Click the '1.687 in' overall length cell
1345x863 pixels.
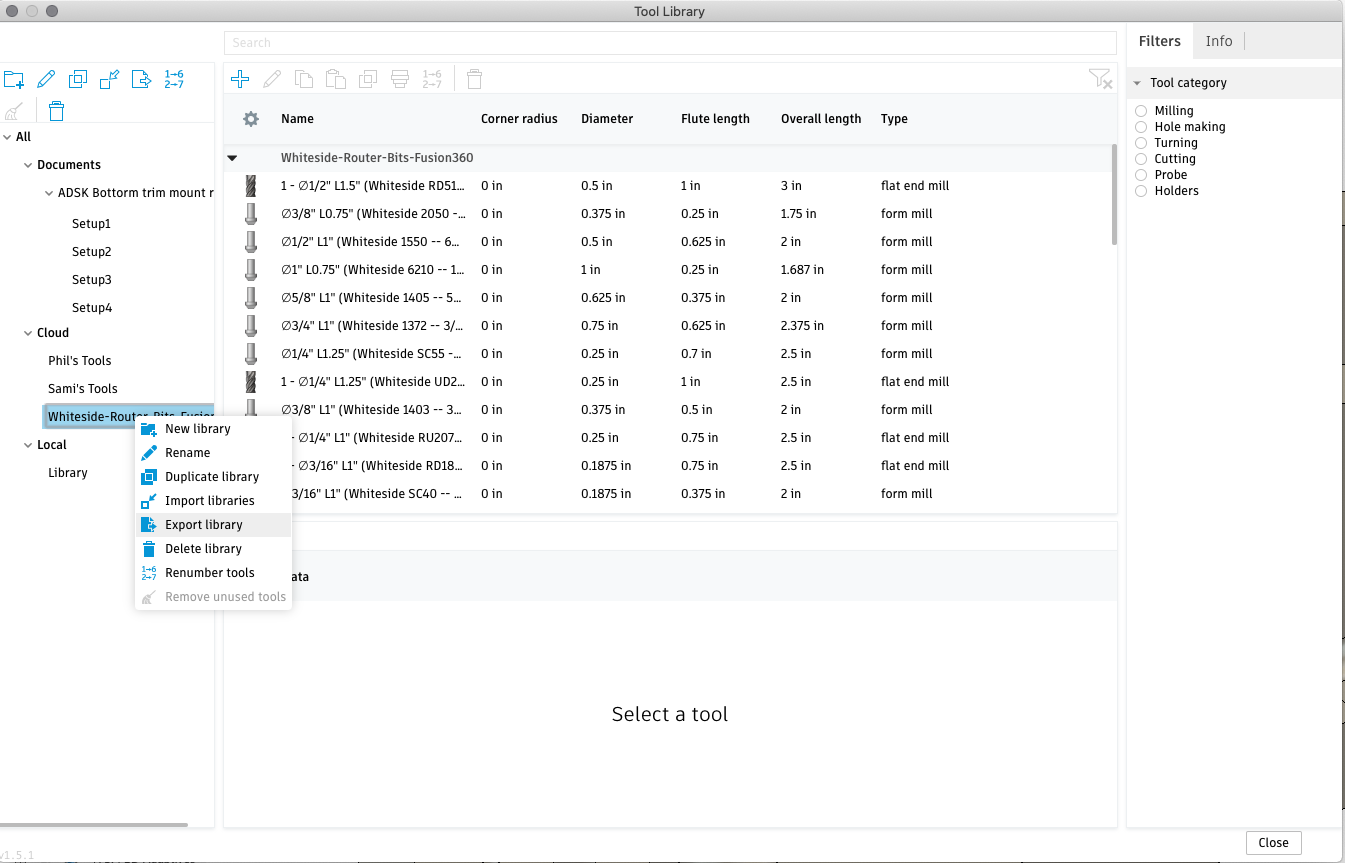802,270
